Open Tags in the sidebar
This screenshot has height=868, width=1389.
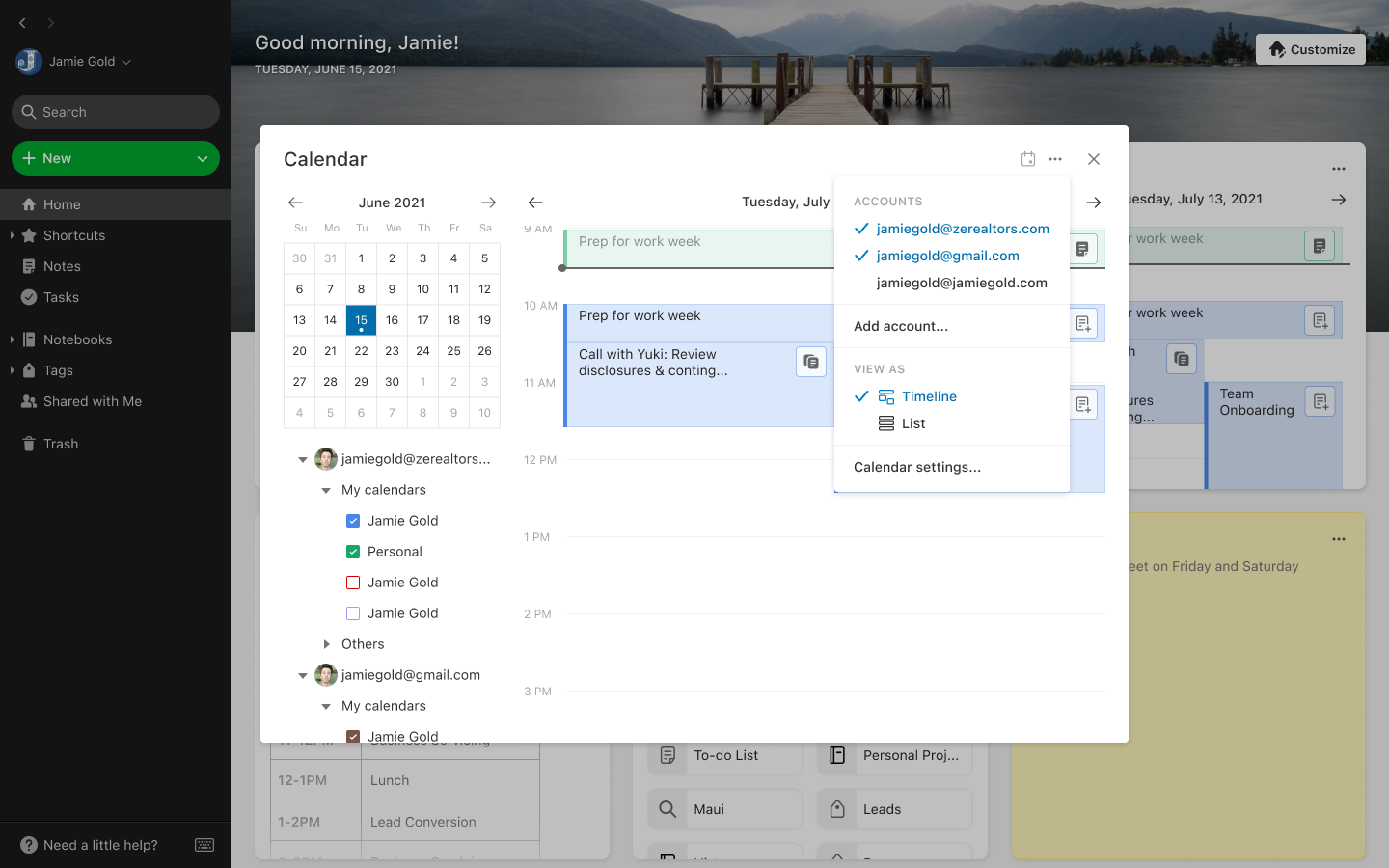click(x=58, y=370)
